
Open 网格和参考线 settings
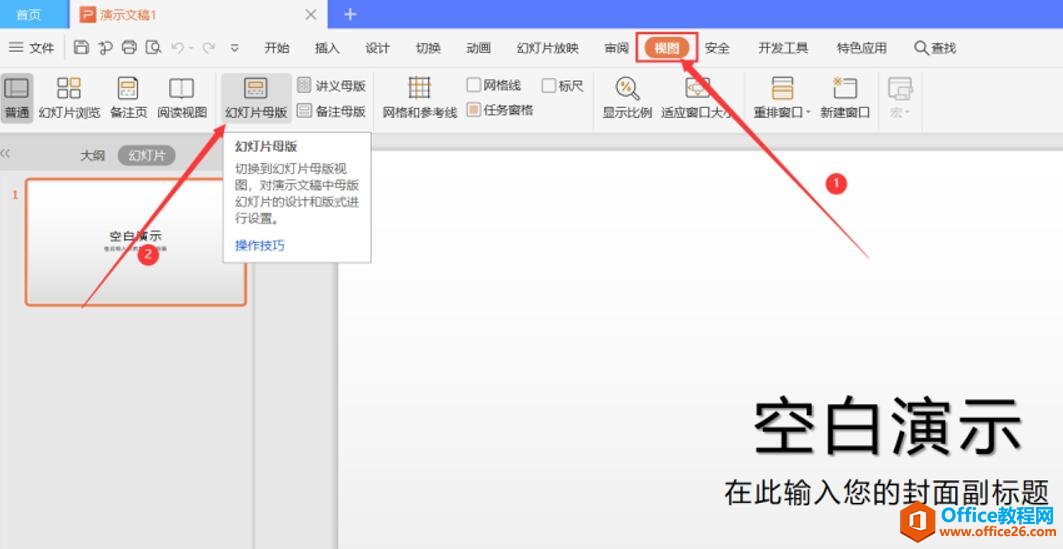(420, 98)
